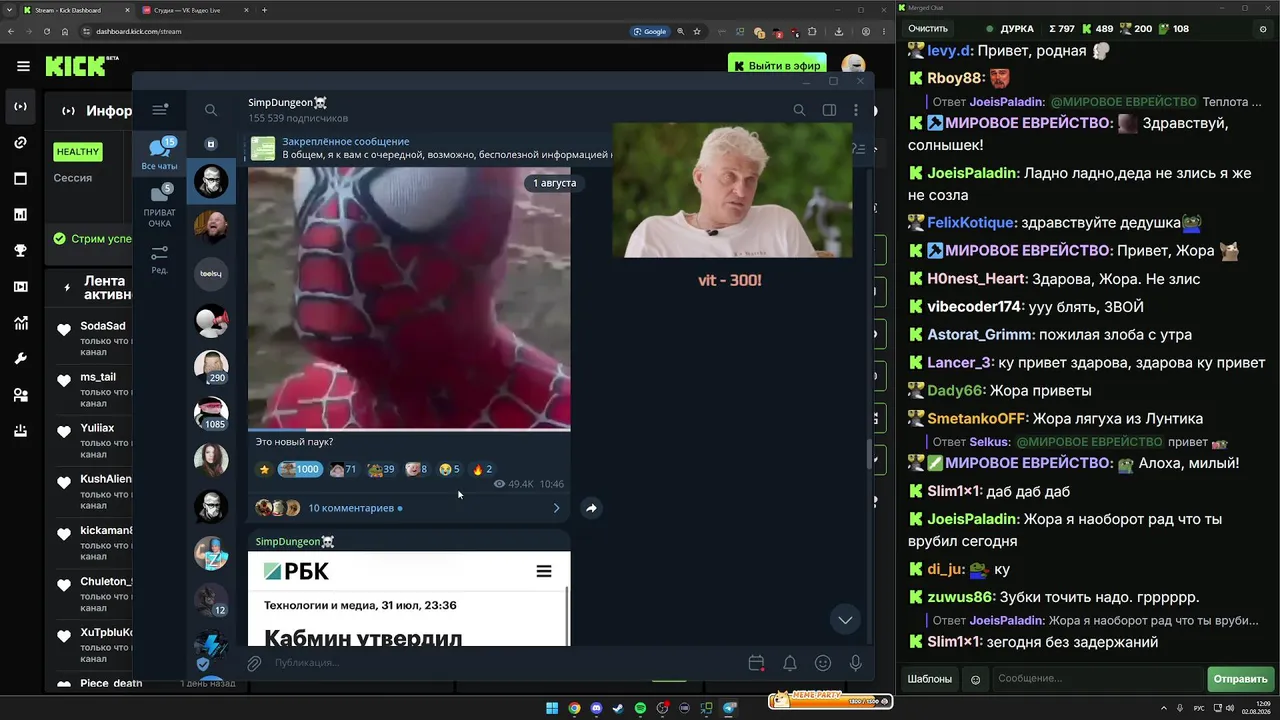The height and width of the screenshot is (720, 1280).
Task: Open the Kick sidebar wrench tools icon
Action: (20, 359)
